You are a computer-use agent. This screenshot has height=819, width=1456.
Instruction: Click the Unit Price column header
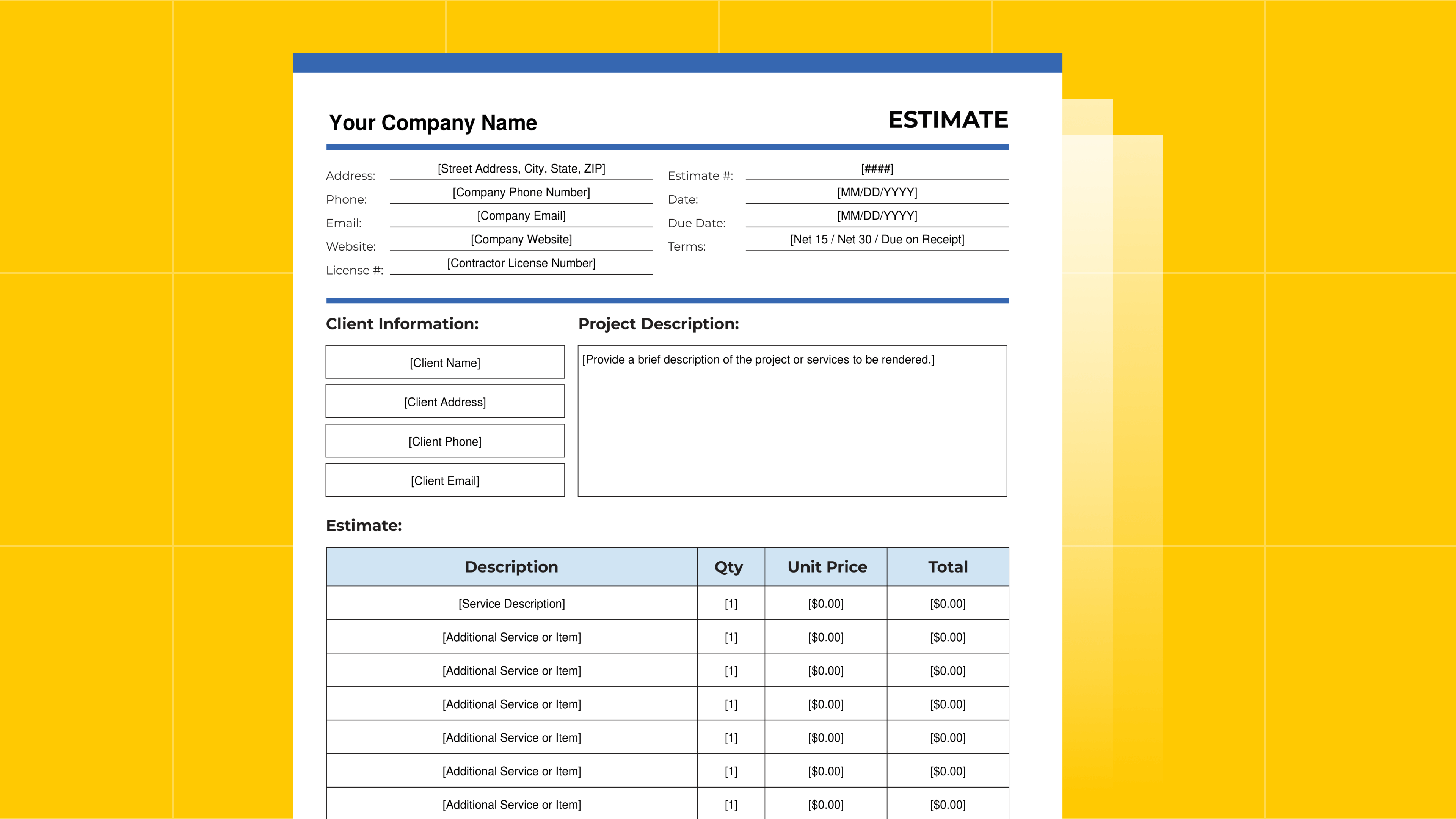coord(826,567)
